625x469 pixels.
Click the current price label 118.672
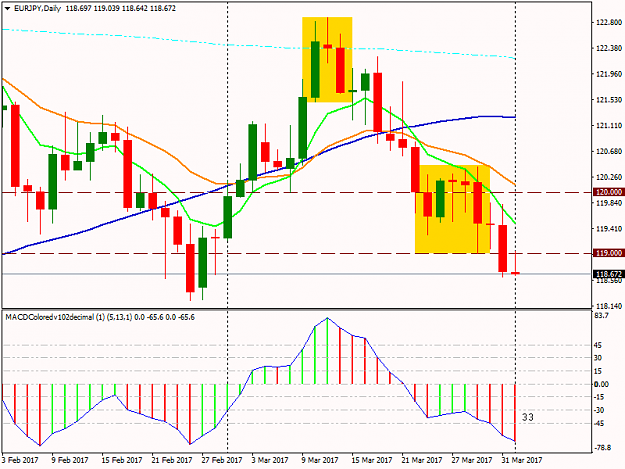tap(609, 274)
